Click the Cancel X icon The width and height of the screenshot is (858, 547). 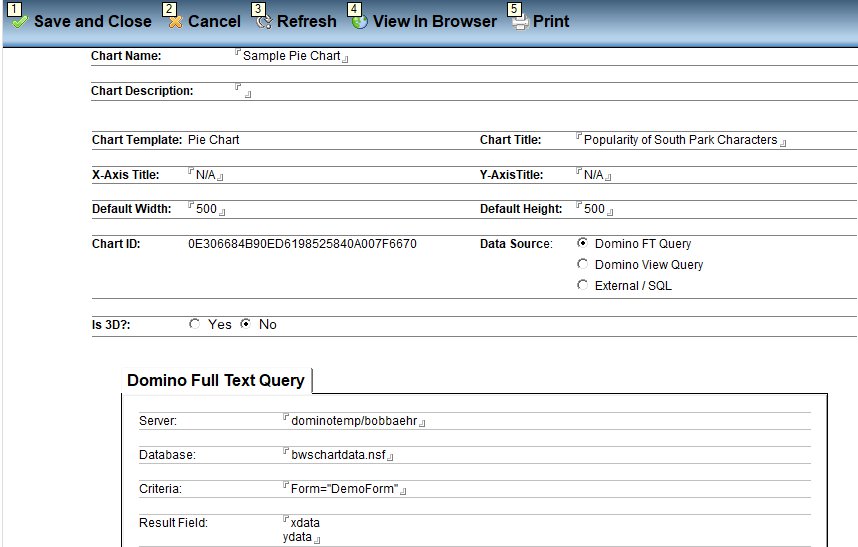[x=175, y=22]
